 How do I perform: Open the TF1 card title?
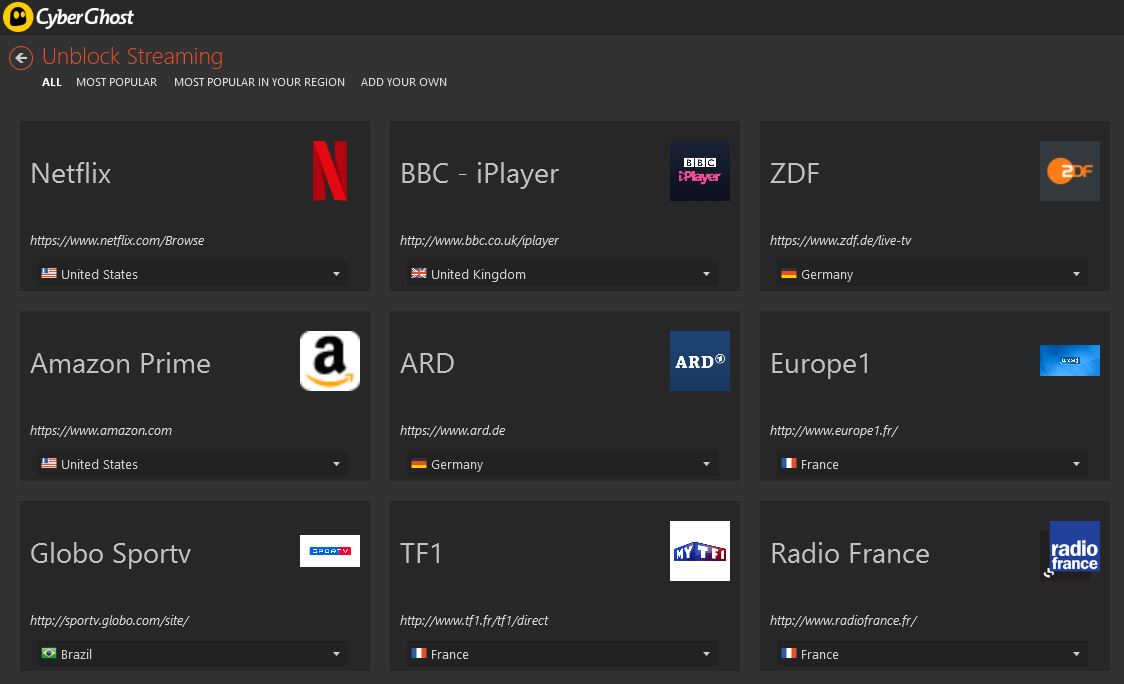point(421,554)
